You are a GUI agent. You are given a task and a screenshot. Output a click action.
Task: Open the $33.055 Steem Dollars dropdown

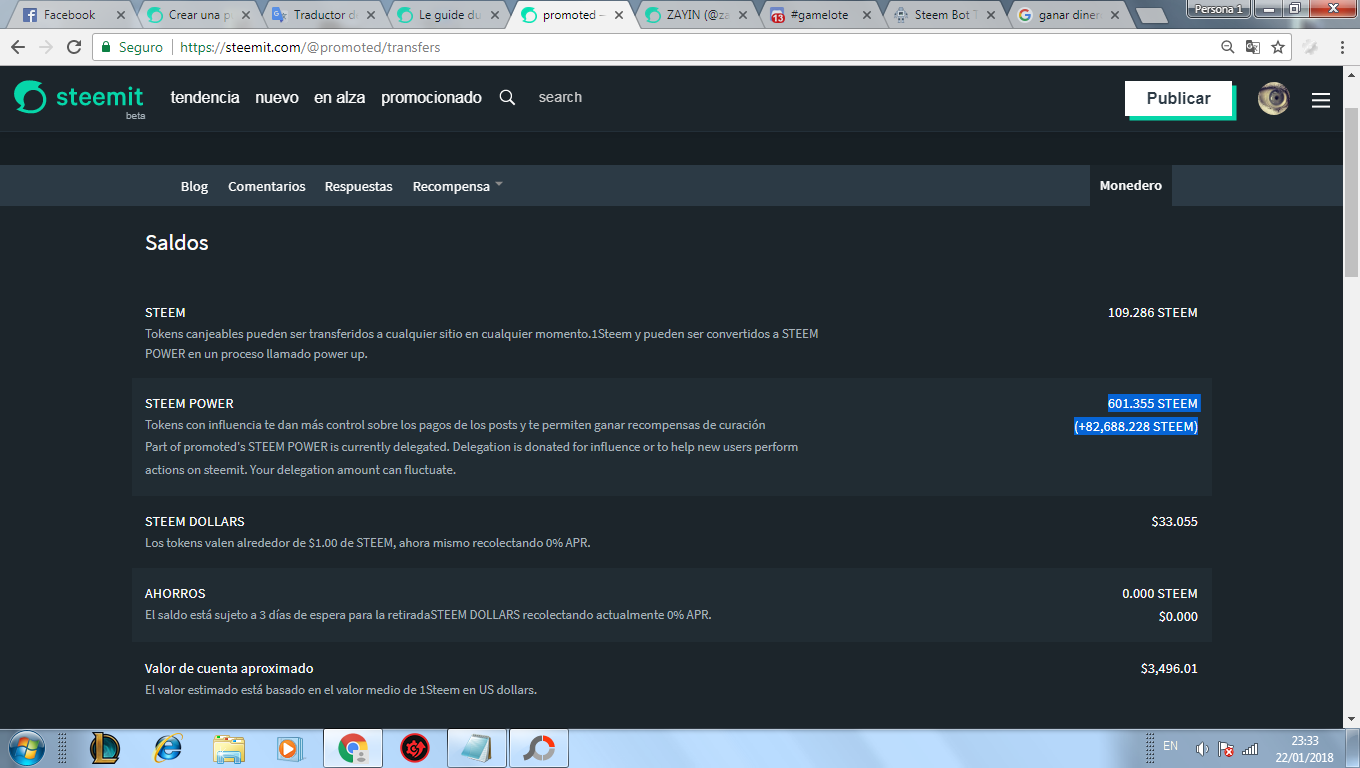(x=1174, y=521)
